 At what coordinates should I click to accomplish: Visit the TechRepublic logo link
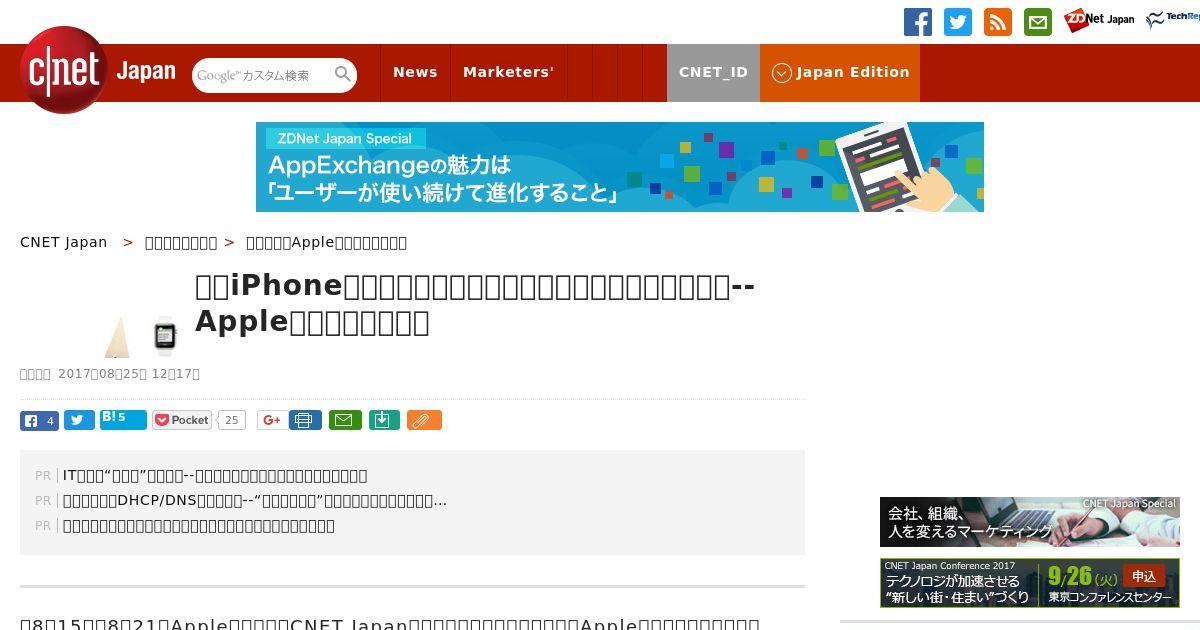1173,19
